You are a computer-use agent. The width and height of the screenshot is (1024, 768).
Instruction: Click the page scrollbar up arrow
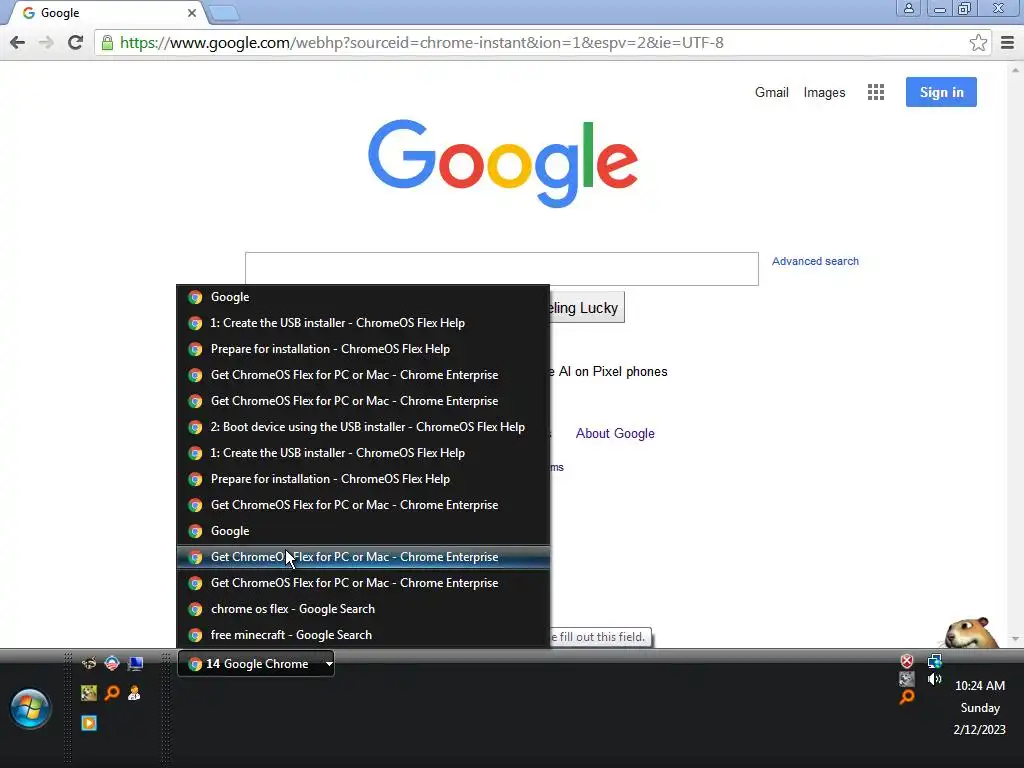(1015, 69)
